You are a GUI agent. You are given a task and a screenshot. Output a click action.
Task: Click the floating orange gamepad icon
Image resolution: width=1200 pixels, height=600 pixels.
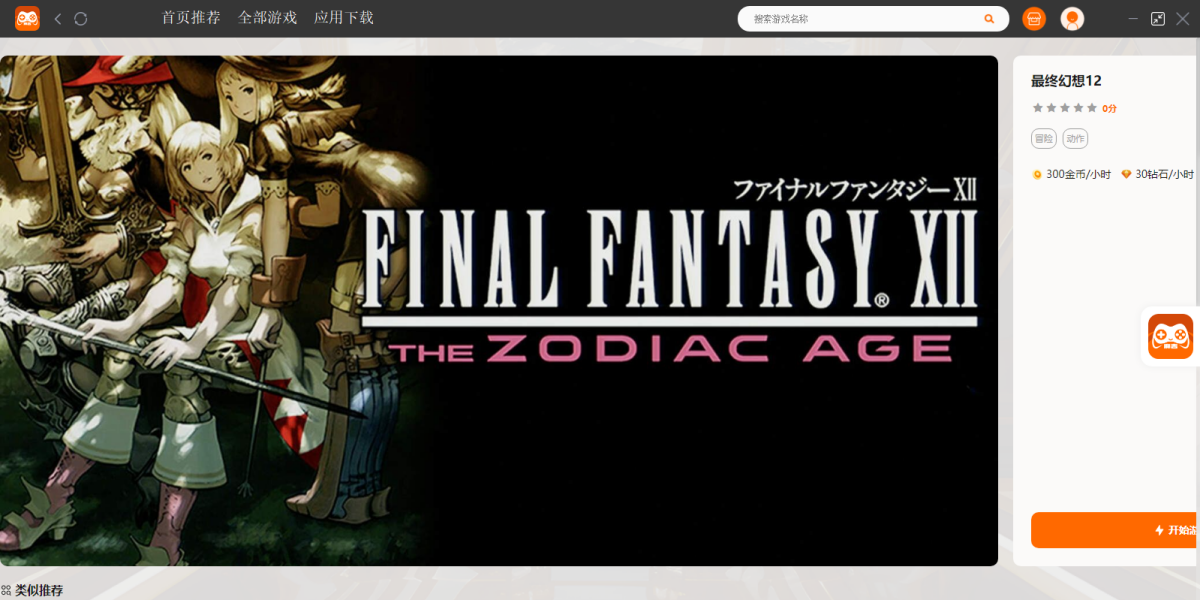point(1170,337)
